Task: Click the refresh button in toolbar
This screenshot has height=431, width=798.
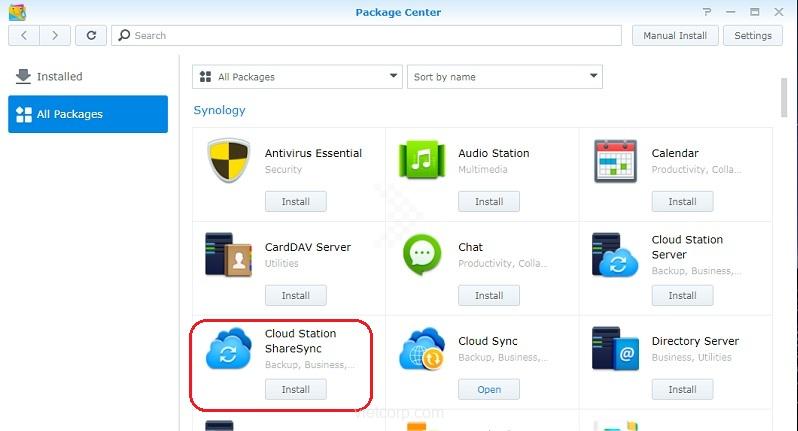Action: (x=91, y=35)
